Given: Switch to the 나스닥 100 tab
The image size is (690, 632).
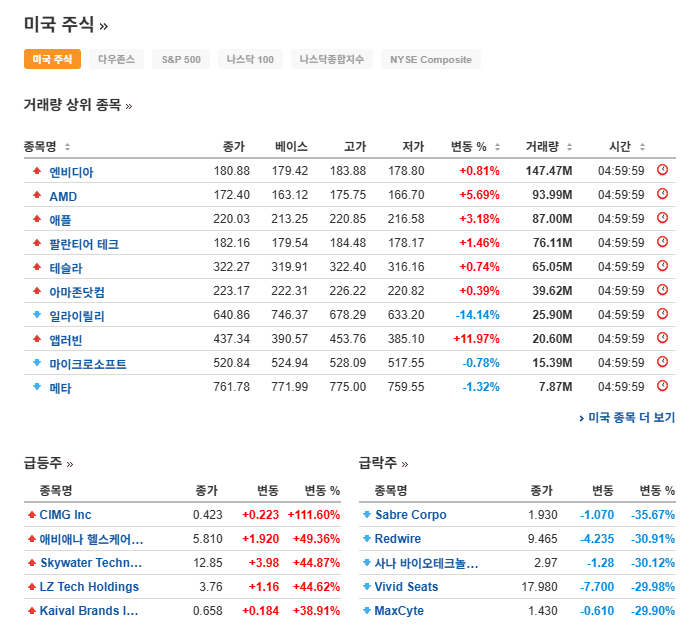Looking at the screenshot, I should point(250,59).
